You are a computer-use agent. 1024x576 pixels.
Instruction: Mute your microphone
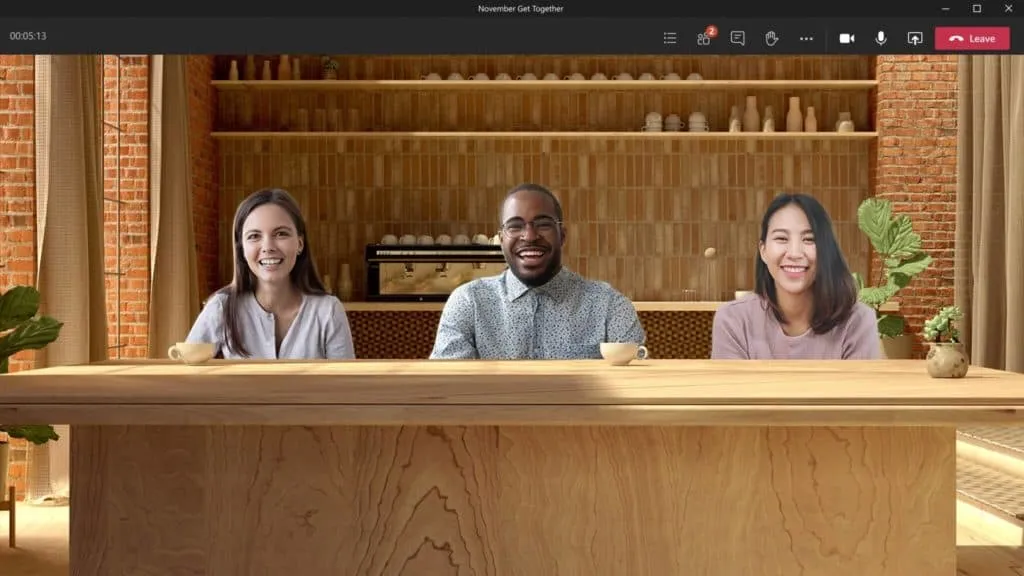coord(879,38)
